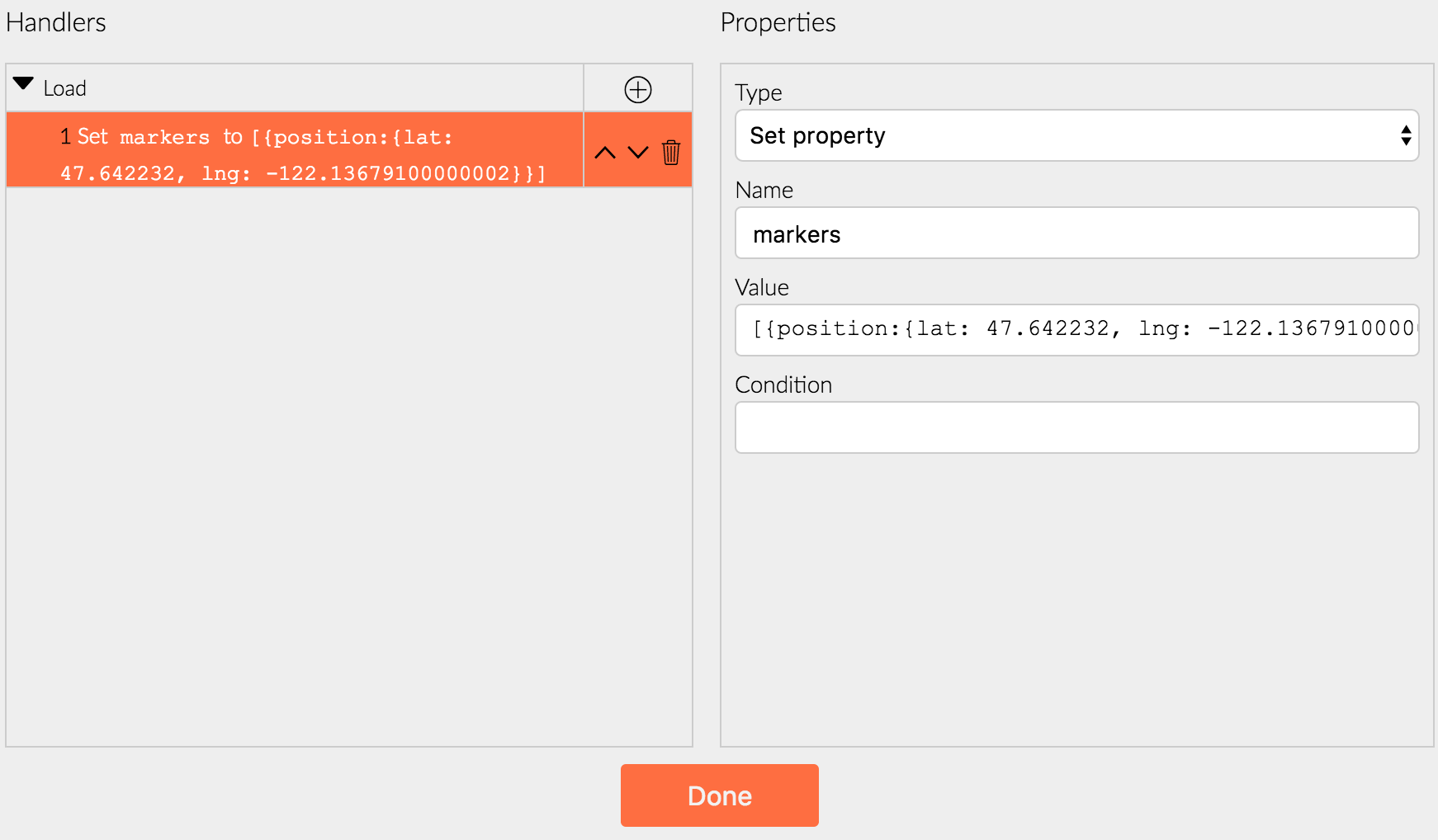Image resolution: width=1438 pixels, height=840 pixels.
Task: Select the Load event label
Action: [64, 88]
